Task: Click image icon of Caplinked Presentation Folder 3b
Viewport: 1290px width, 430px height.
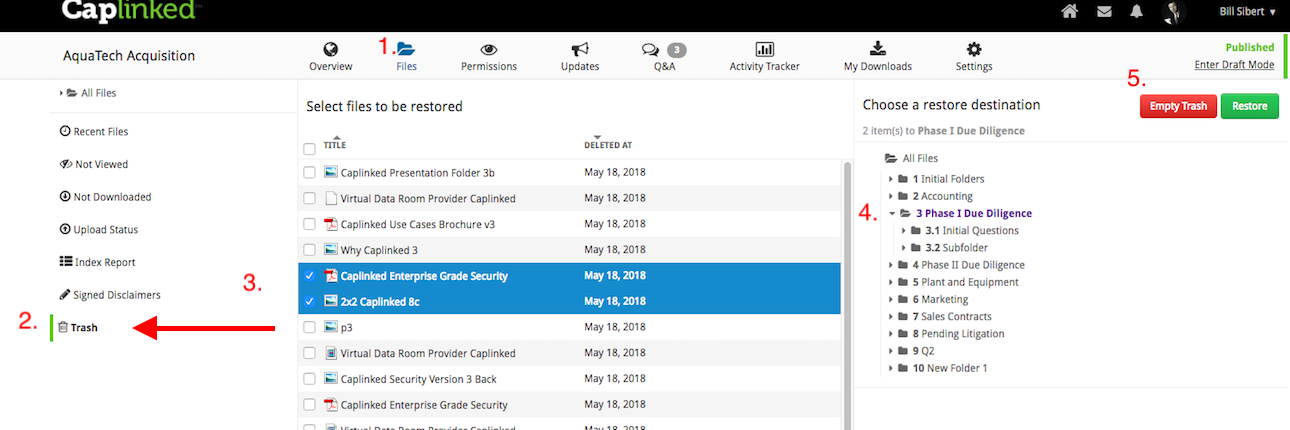Action: tap(331, 172)
